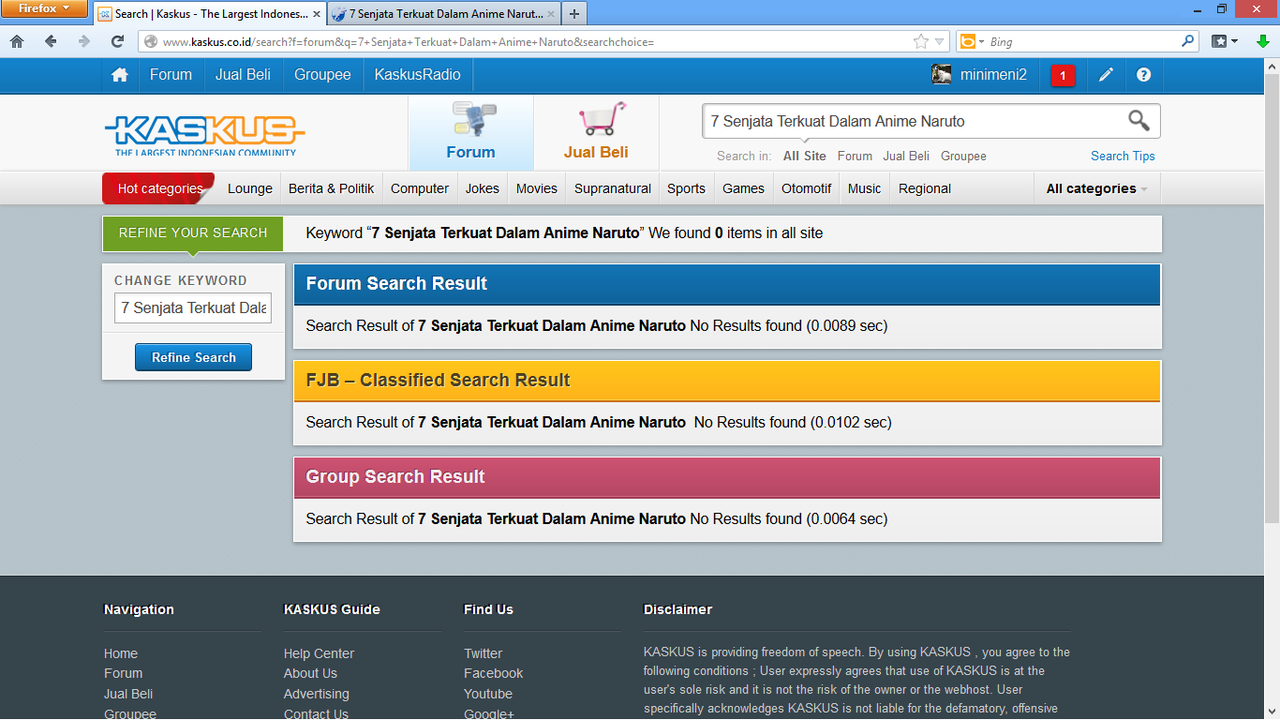Reload the page with the refresh icon
The width and height of the screenshot is (1280, 720).
[x=118, y=42]
